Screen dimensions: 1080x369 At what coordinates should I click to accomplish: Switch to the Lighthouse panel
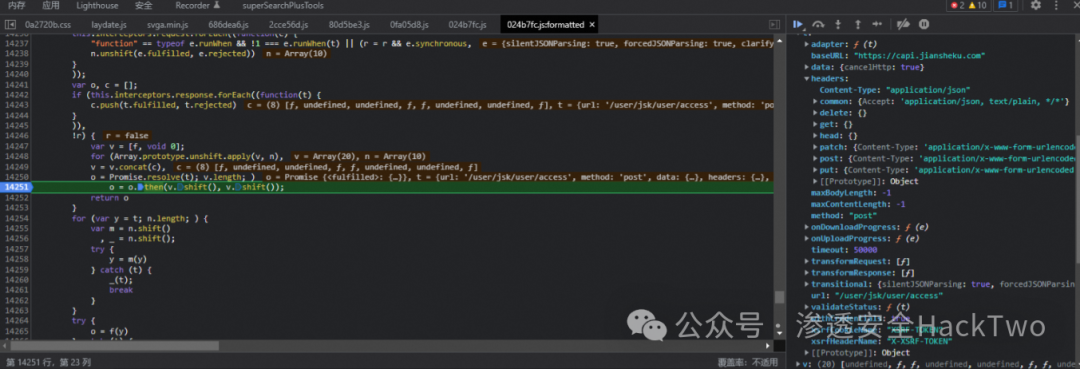96,6
